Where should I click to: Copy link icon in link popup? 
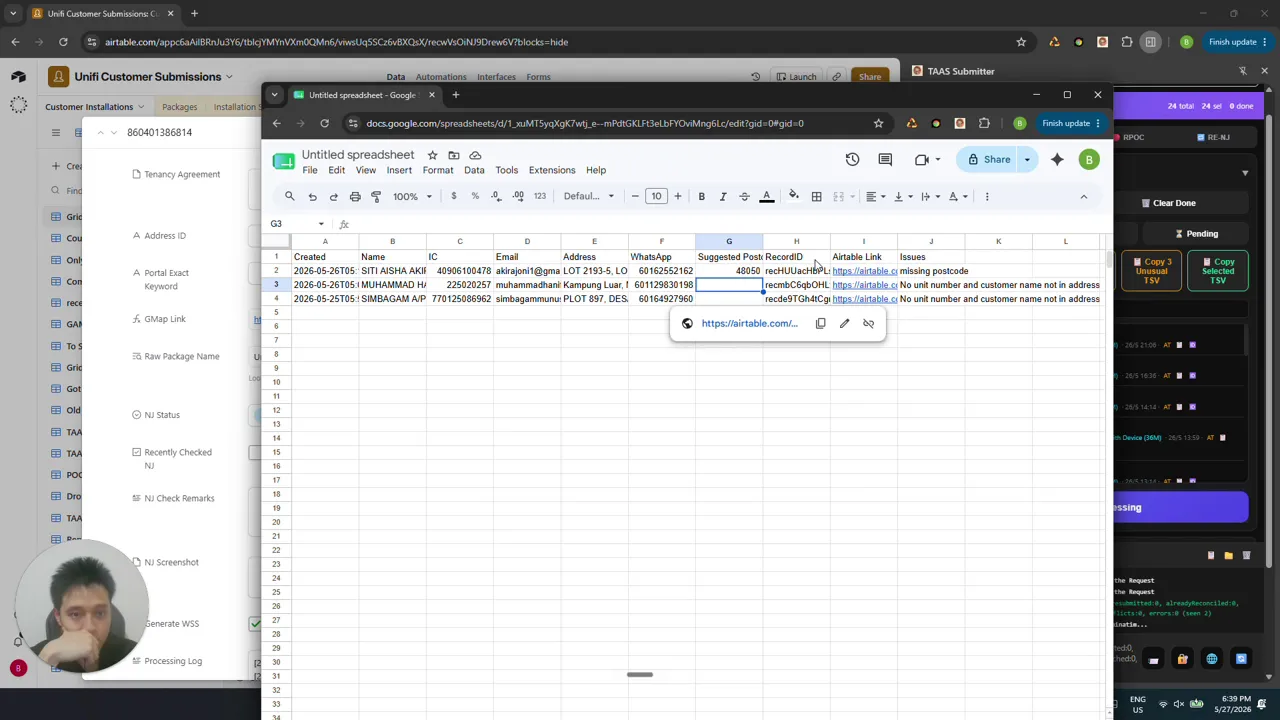tap(821, 323)
